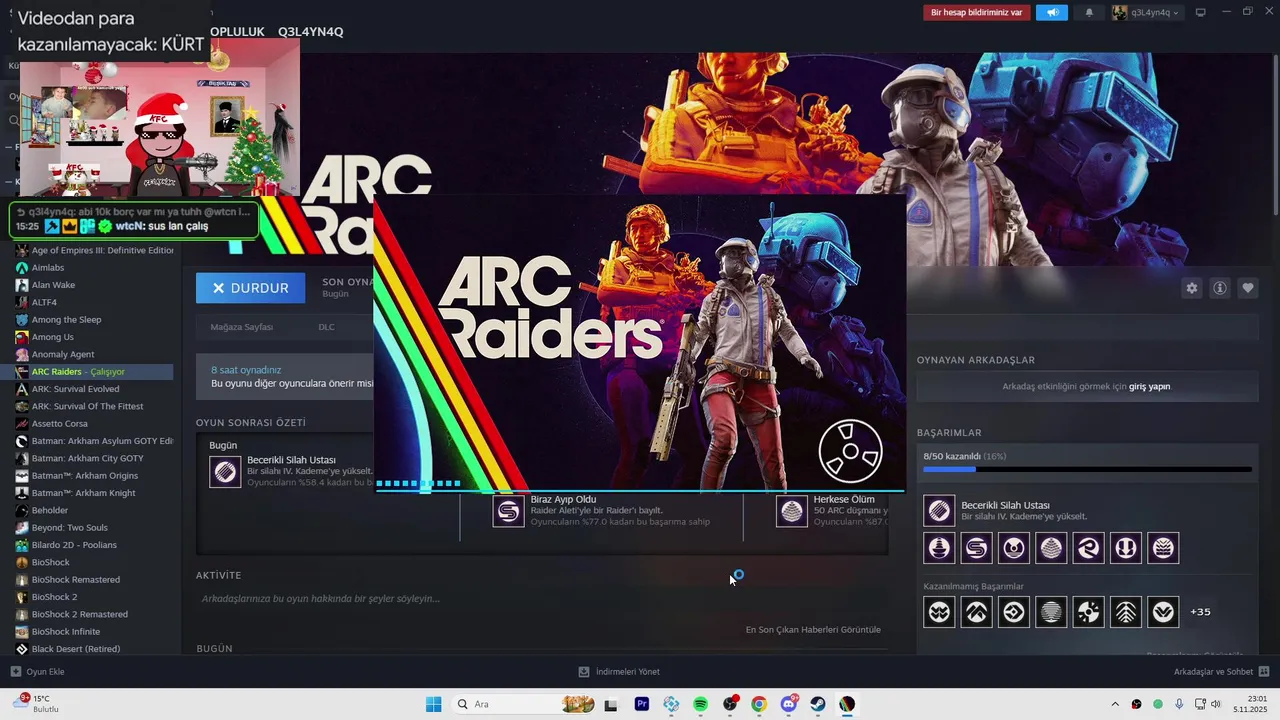Viewport: 1280px width, 720px height.
Task: Select Batman: Arkham City GOTY
Action: coord(94,458)
